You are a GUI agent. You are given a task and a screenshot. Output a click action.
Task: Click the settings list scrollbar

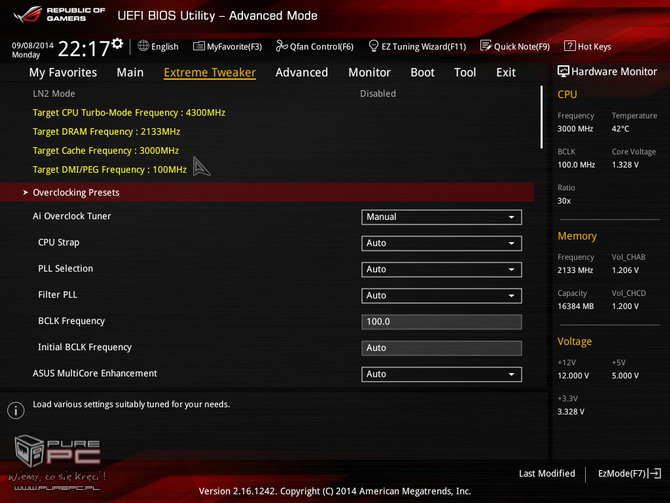tap(541, 118)
